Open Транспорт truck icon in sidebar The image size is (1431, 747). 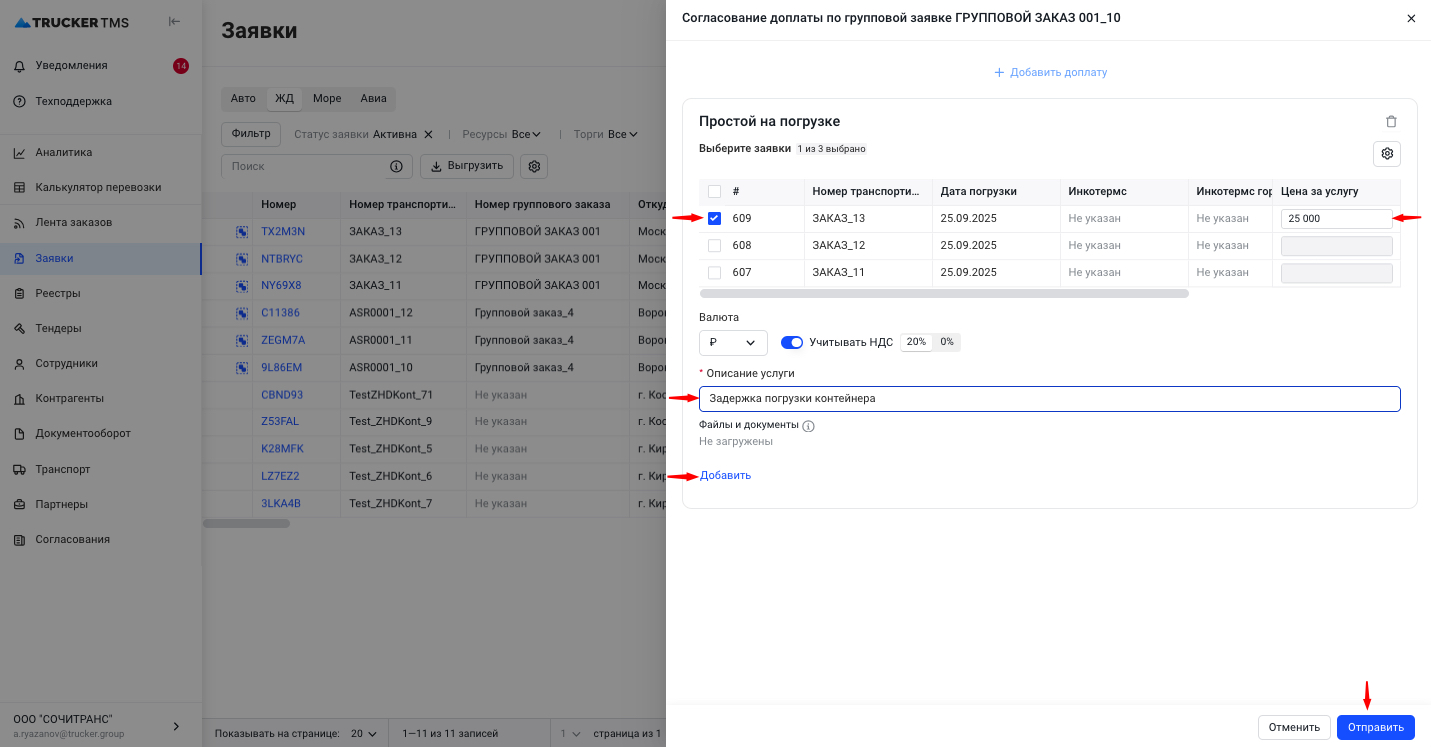tap(19, 469)
